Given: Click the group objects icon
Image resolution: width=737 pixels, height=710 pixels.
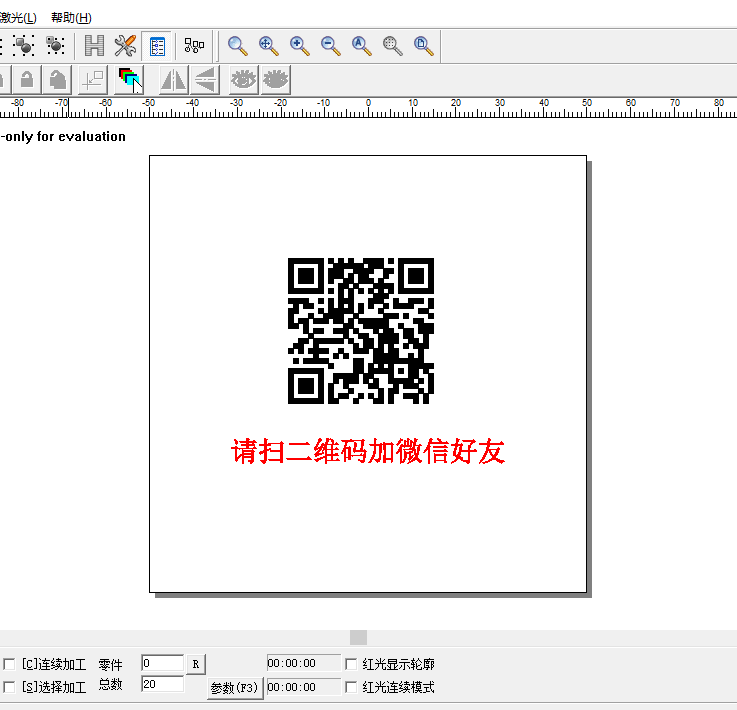Looking at the screenshot, I should [23, 46].
